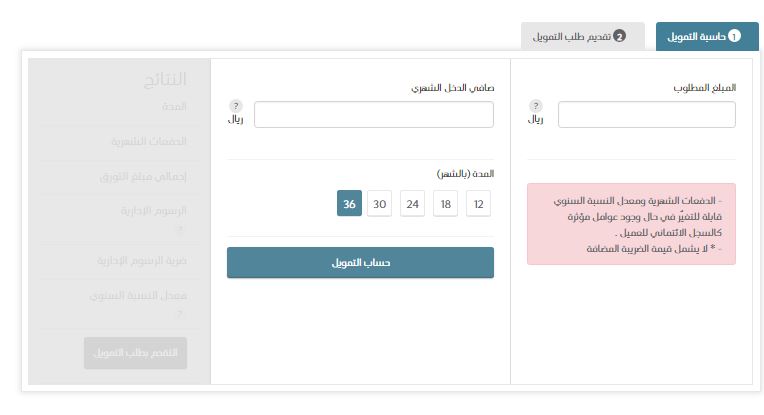Click faded question mark under الرسوم الإدارية
Screen dimensions: 764x415
180,229
